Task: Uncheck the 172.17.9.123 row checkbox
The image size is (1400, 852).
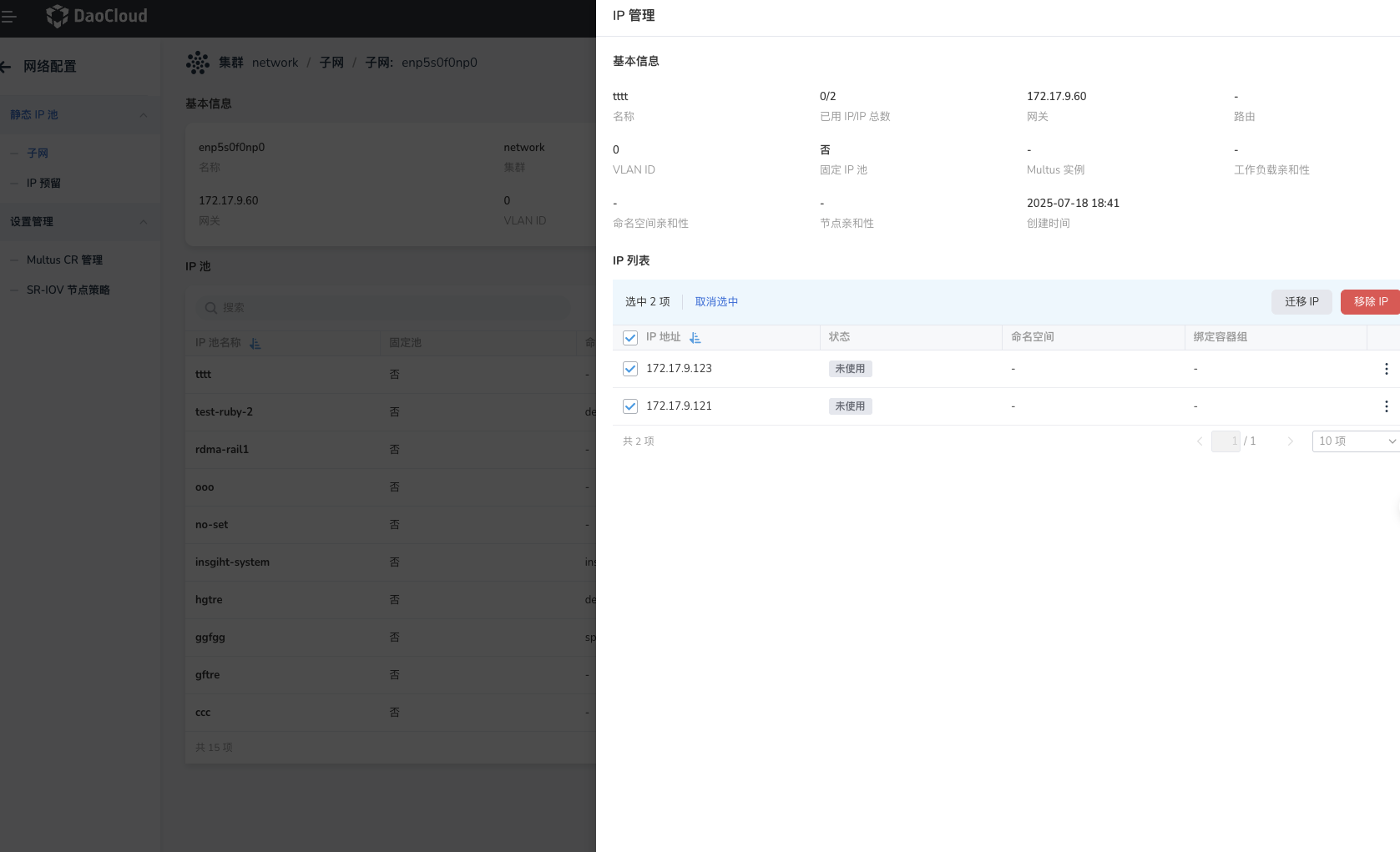Action: coord(630,368)
